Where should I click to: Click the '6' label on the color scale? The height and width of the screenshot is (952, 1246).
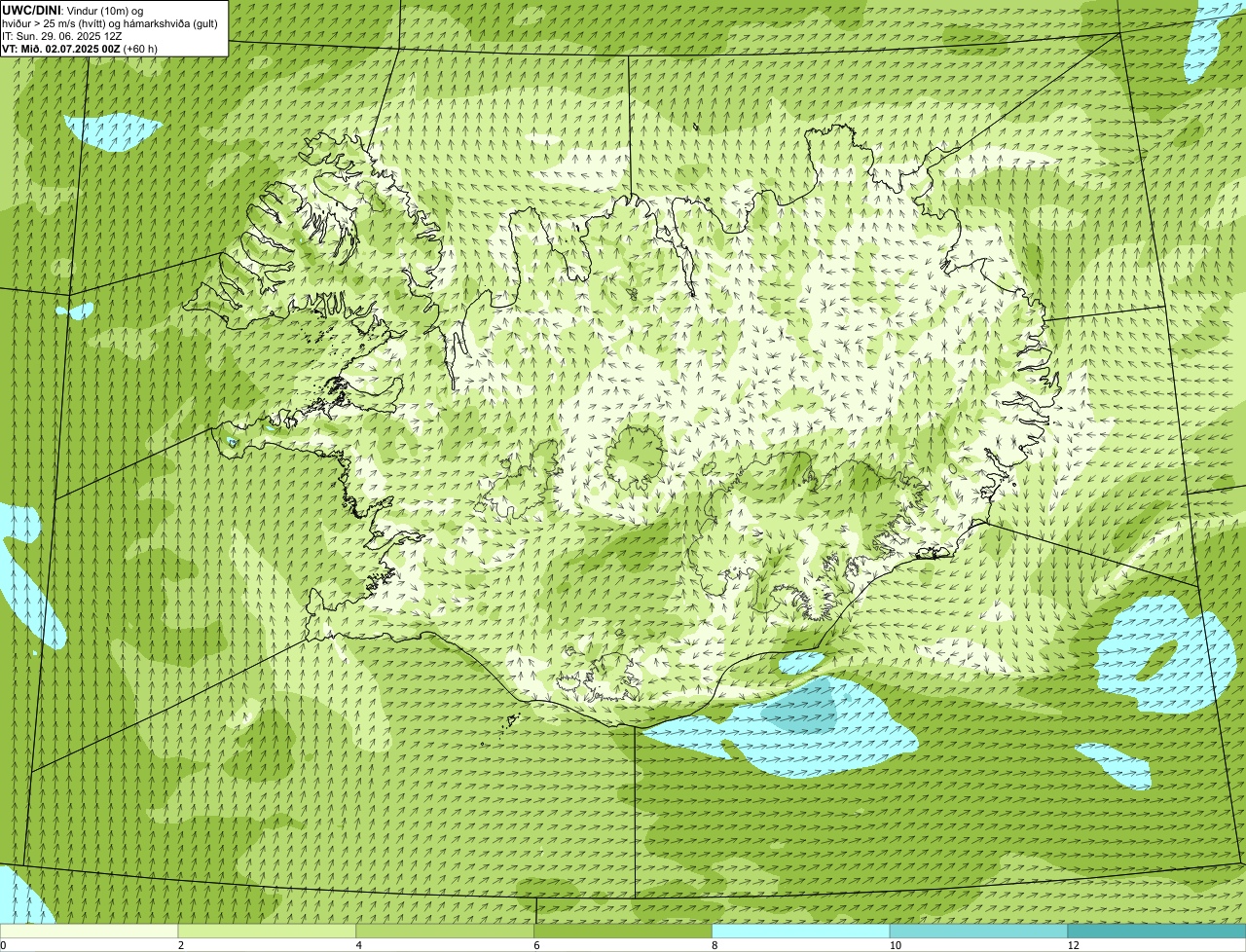pyautogui.click(x=537, y=945)
